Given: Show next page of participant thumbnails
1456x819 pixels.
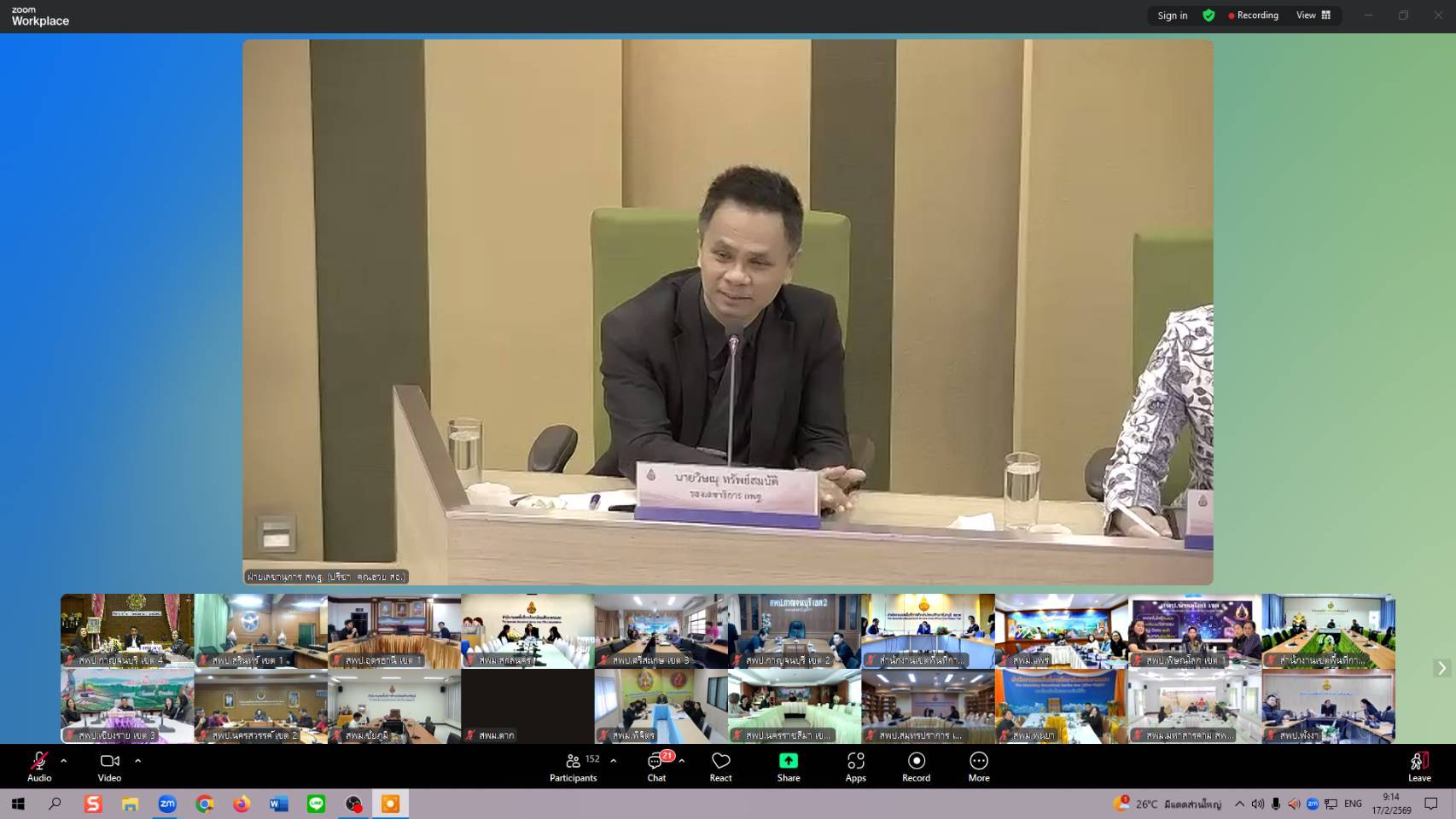Looking at the screenshot, I should [x=1441, y=668].
